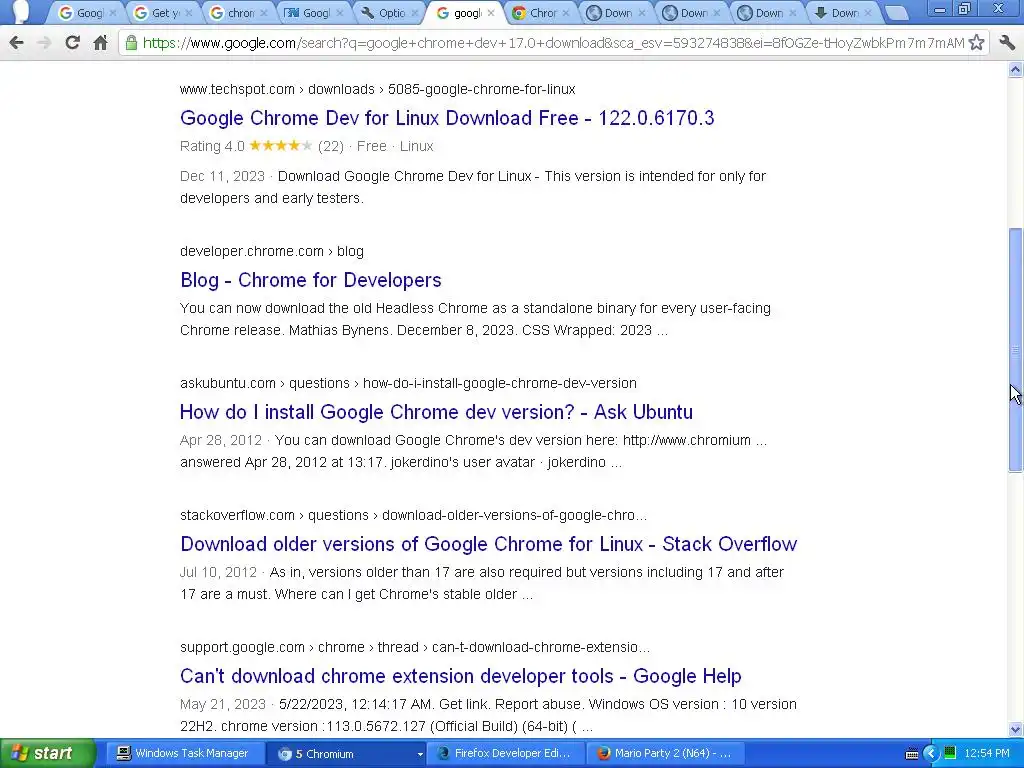Click the scrollbar down arrow
Image resolution: width=1024 pixels, height=768 pixels.
pyautogui.click(x=1016, y=729)
